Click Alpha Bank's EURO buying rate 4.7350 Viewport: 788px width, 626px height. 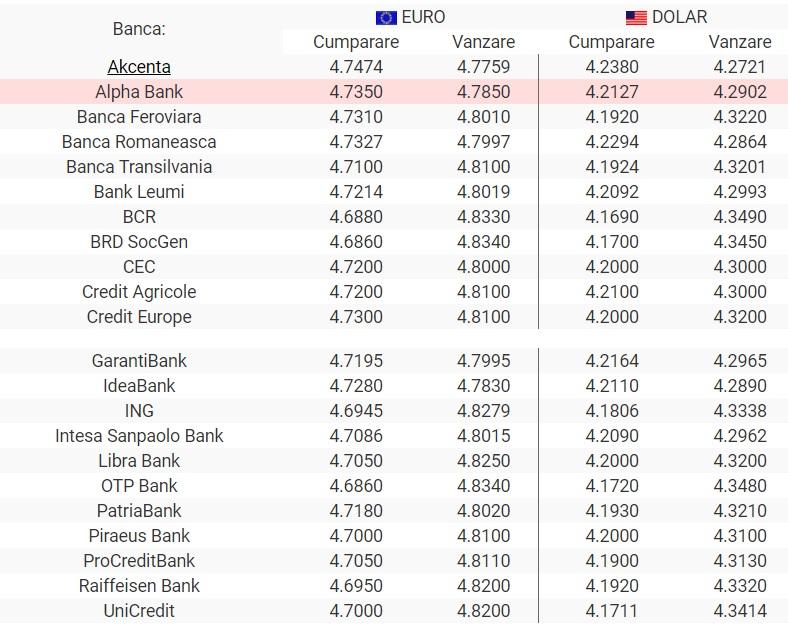point(356,92)
